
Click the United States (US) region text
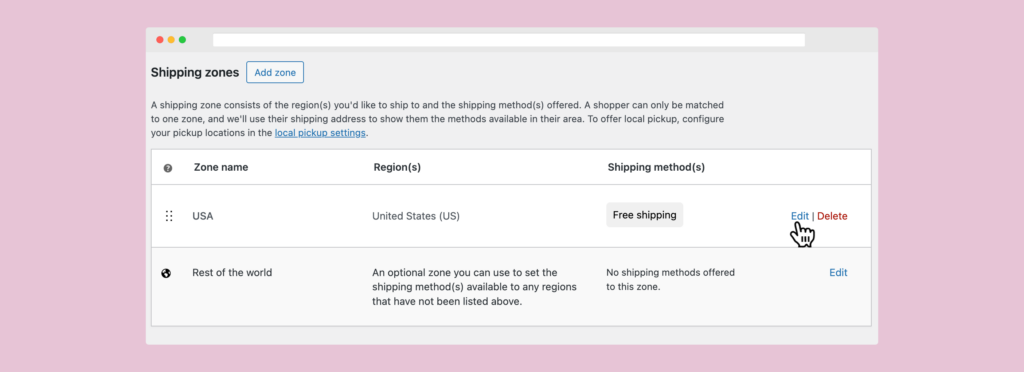(x=416, y=216)
